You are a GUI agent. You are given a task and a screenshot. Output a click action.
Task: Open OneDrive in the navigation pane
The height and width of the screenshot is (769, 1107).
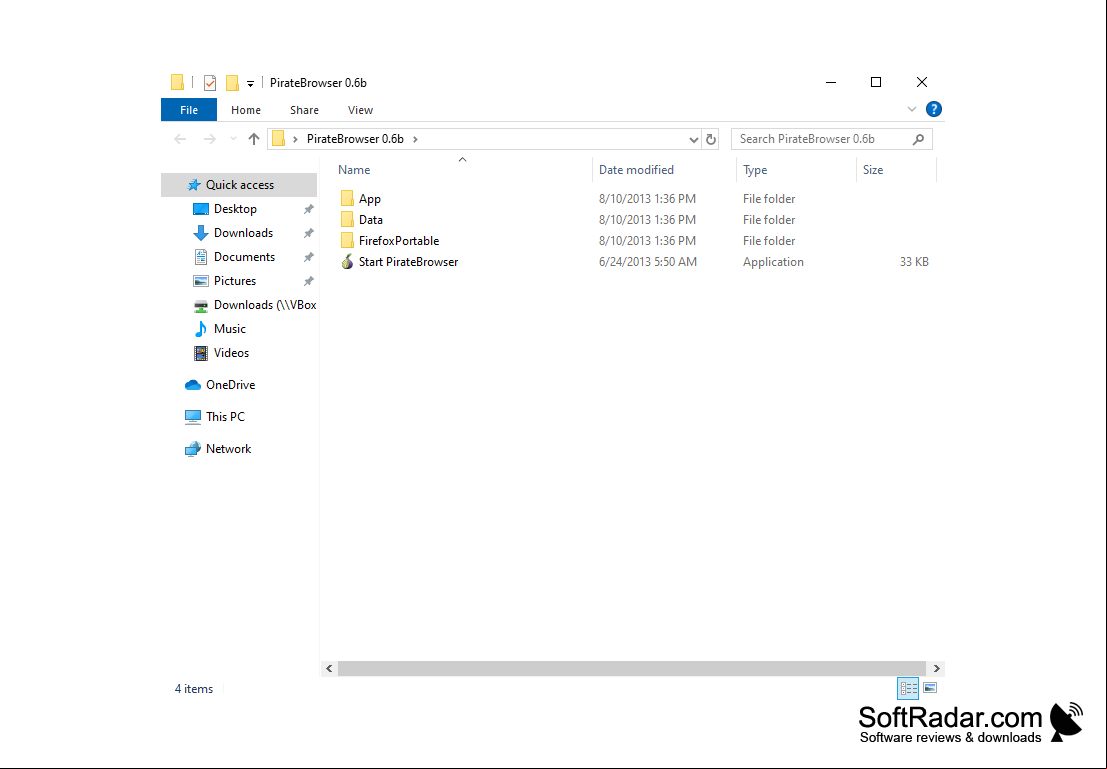[230, 385]
